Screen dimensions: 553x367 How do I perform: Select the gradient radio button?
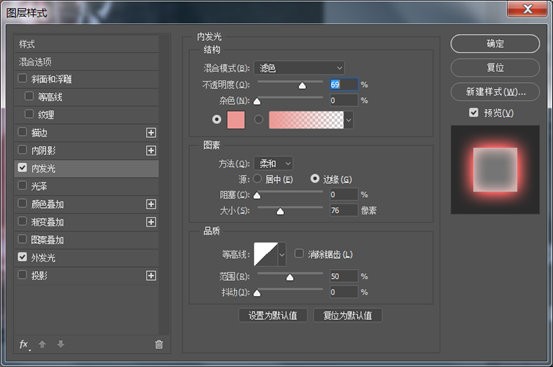point(259,120)
